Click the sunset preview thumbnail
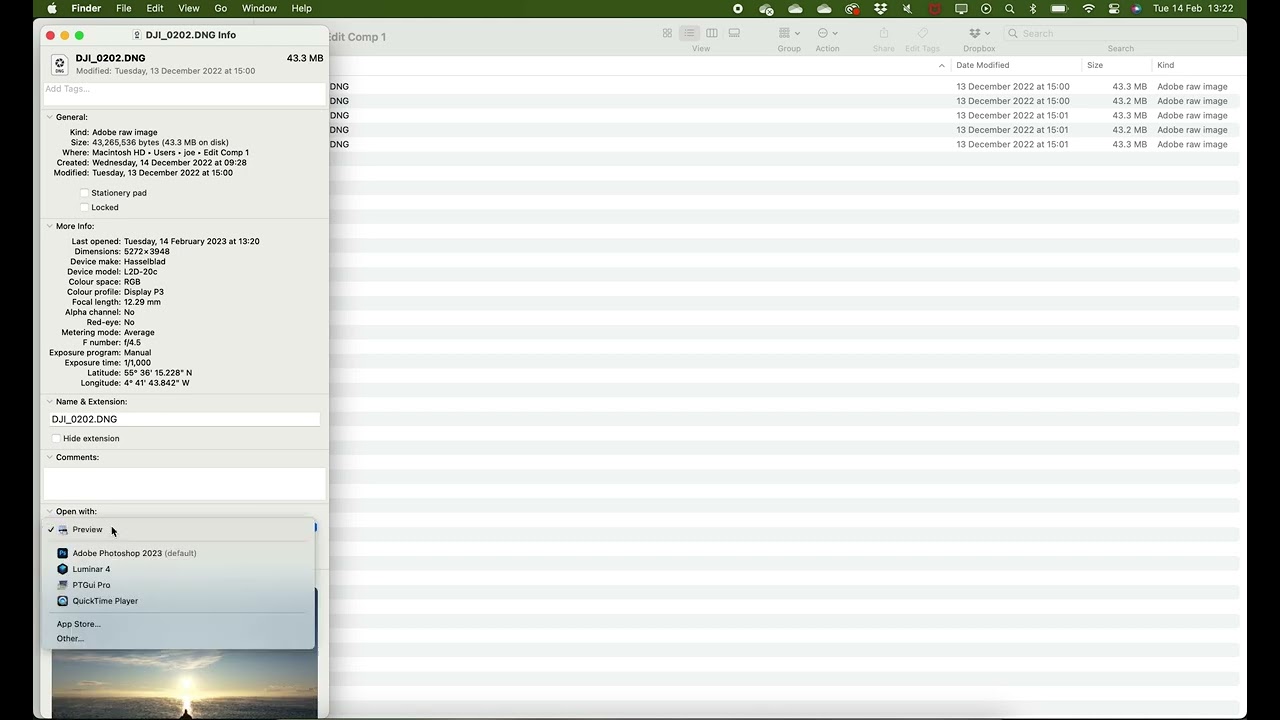The height and width of the screenshot is (720, 1280). tap(184, 684)
